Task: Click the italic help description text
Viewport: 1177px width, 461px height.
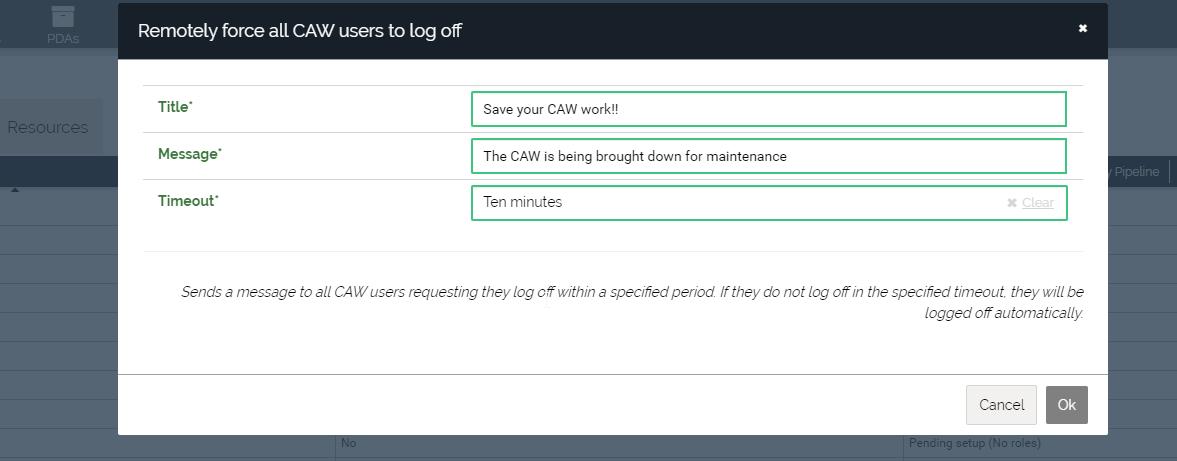Action: click(632, 302)
